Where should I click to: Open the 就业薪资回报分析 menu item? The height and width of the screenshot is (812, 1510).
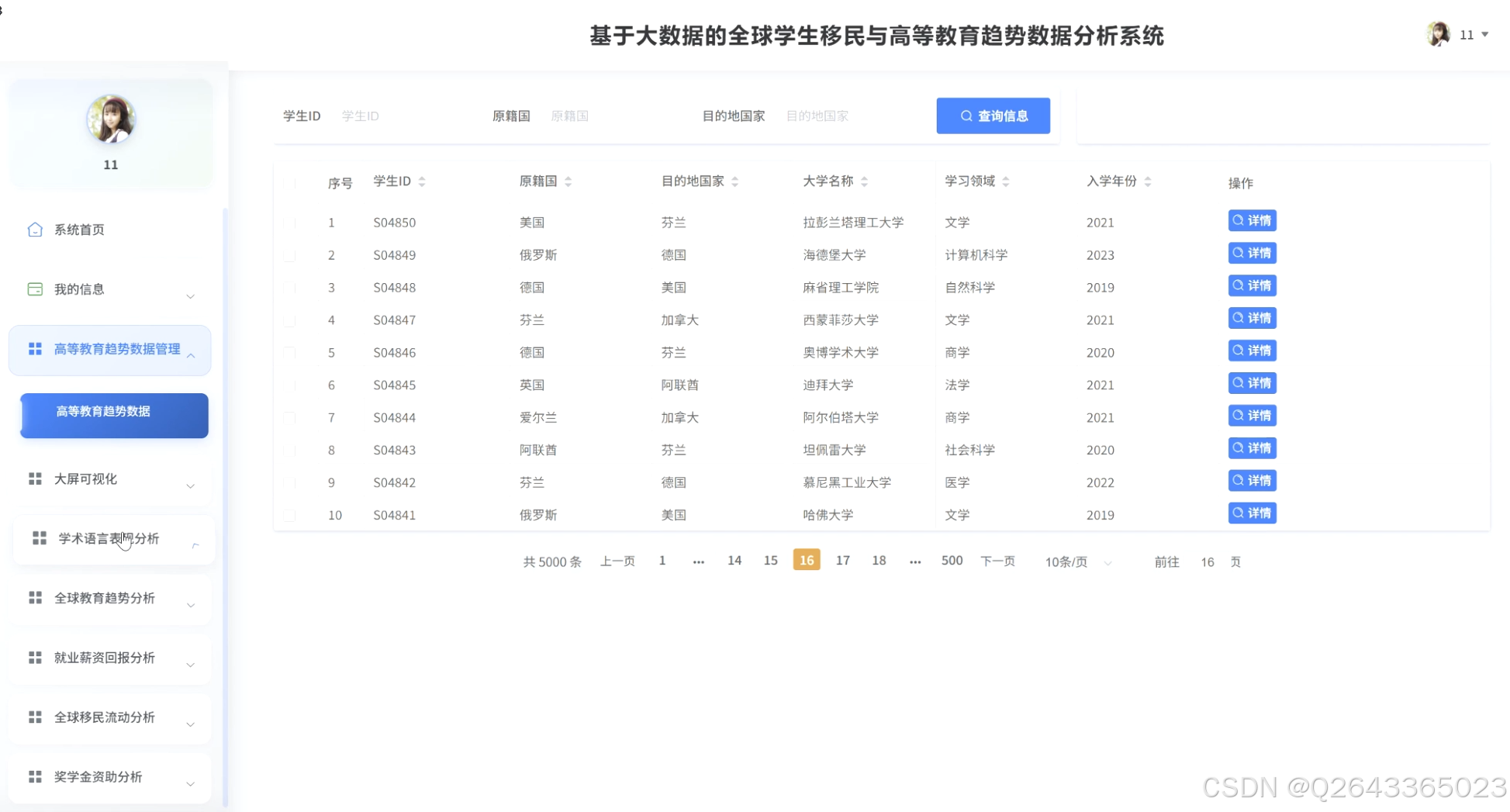click(110, 658)
